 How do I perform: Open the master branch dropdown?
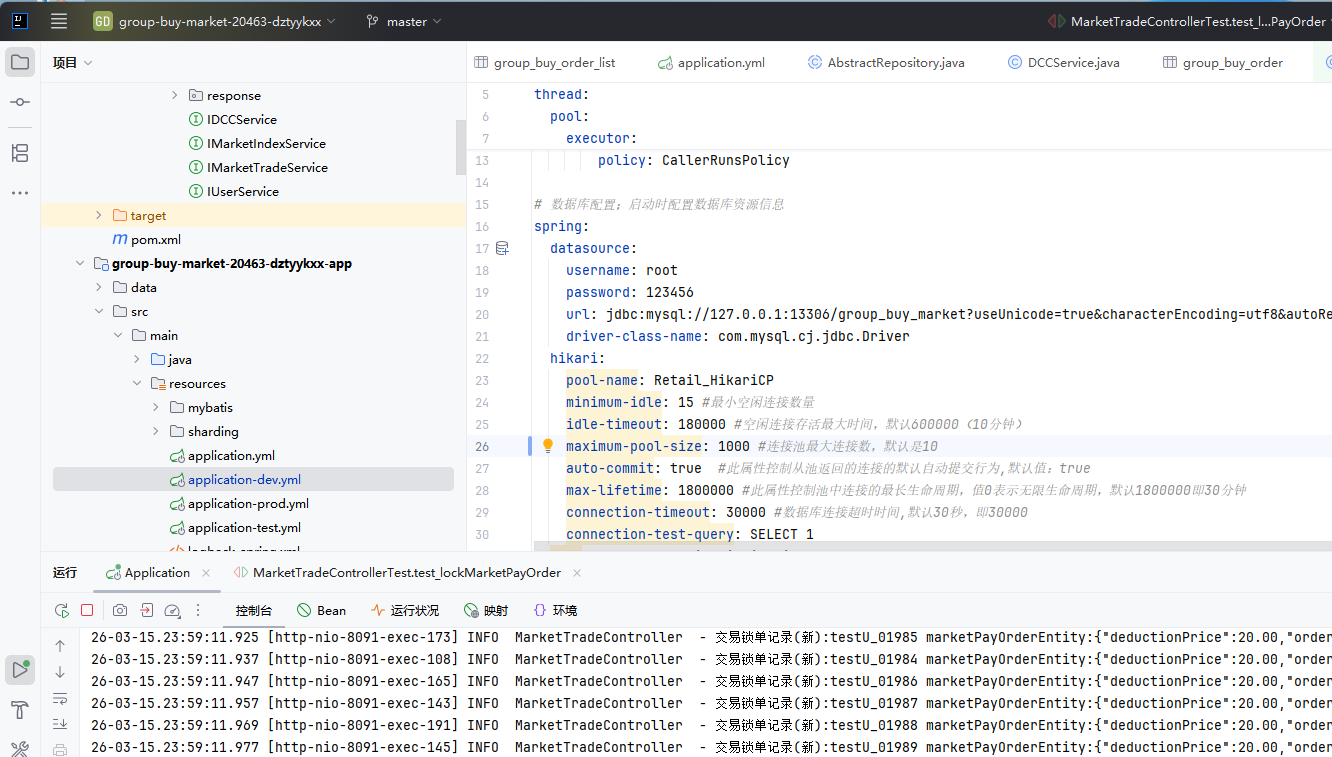[x=403, y=21]
